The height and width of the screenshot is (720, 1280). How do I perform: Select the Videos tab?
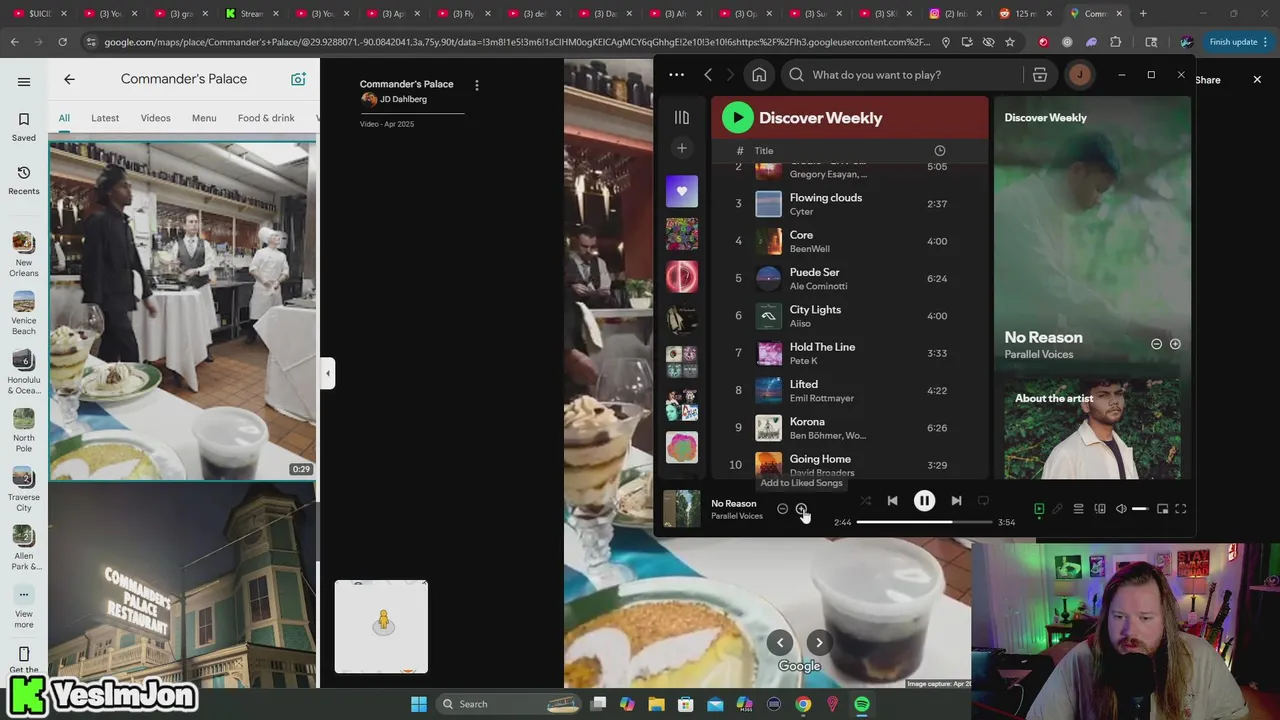click(155, 118)
